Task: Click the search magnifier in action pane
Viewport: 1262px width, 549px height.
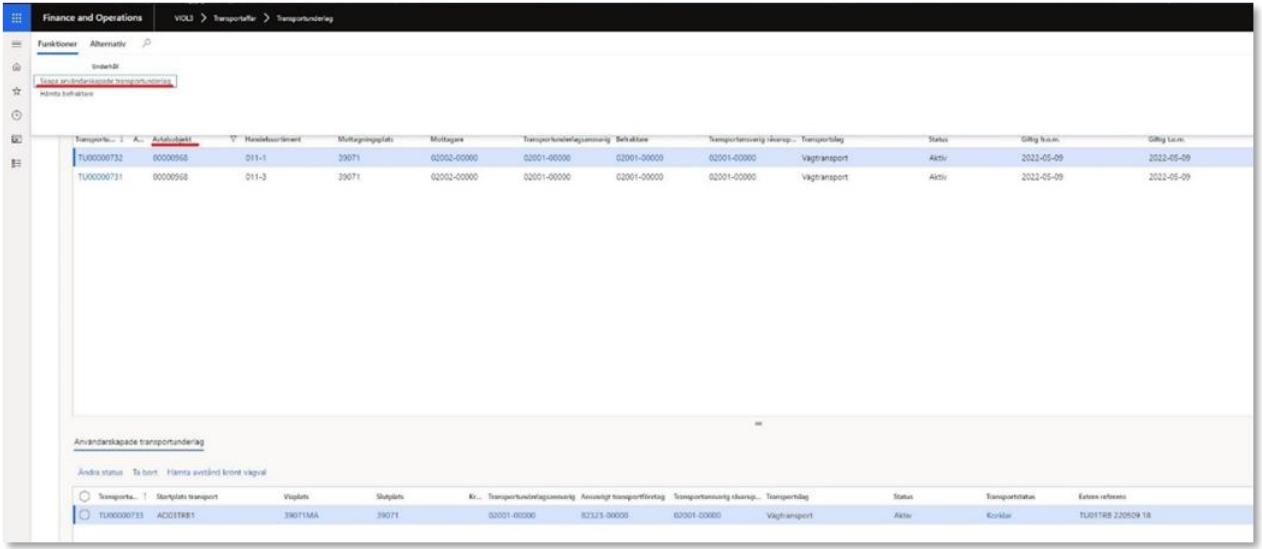Action: [147, 43]
